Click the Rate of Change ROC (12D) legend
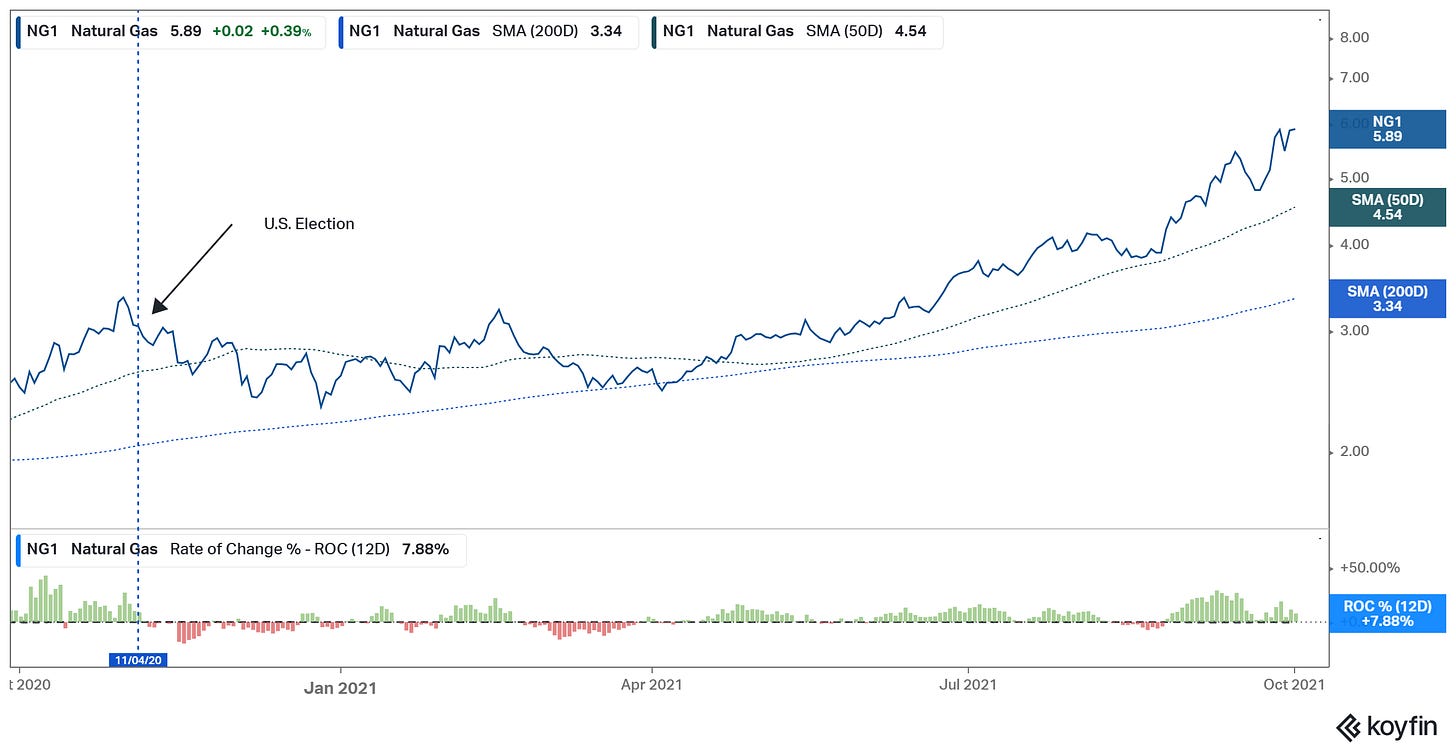Viewport: 1456px width, 752px height. click(x=241, y=549)
